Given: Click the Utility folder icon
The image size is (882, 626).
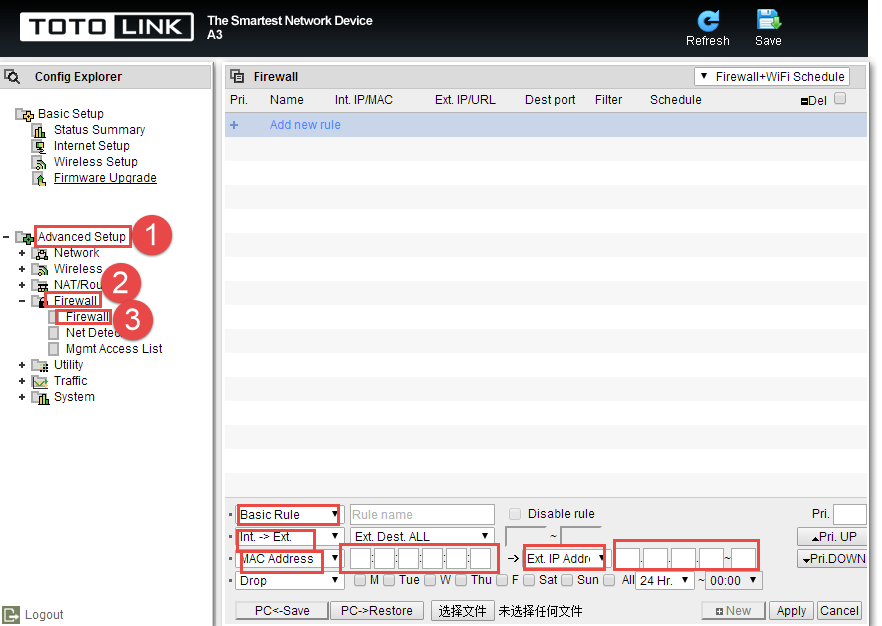Looking at the screenshot, I should (x=40, y=366).
